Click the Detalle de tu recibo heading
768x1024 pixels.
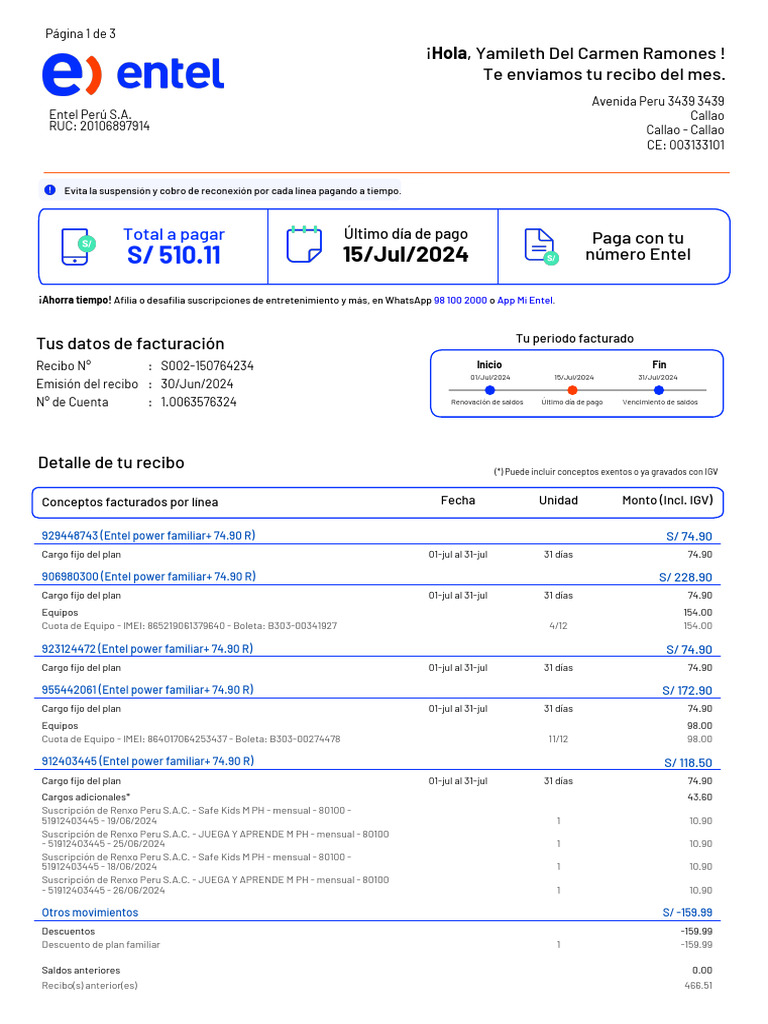pyautogui.click(x=111, y=463)
